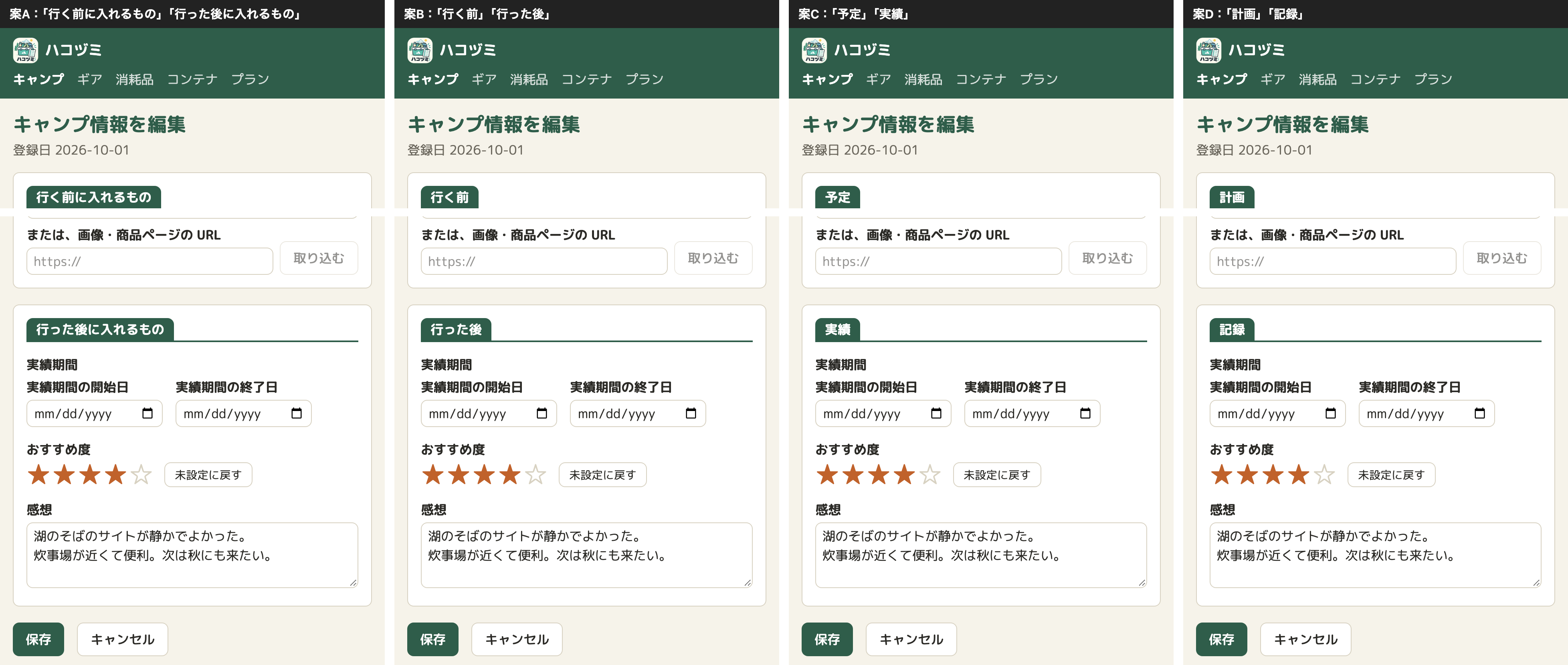
Task: Click キャンセル button in 案A
Action: point(122,639)
